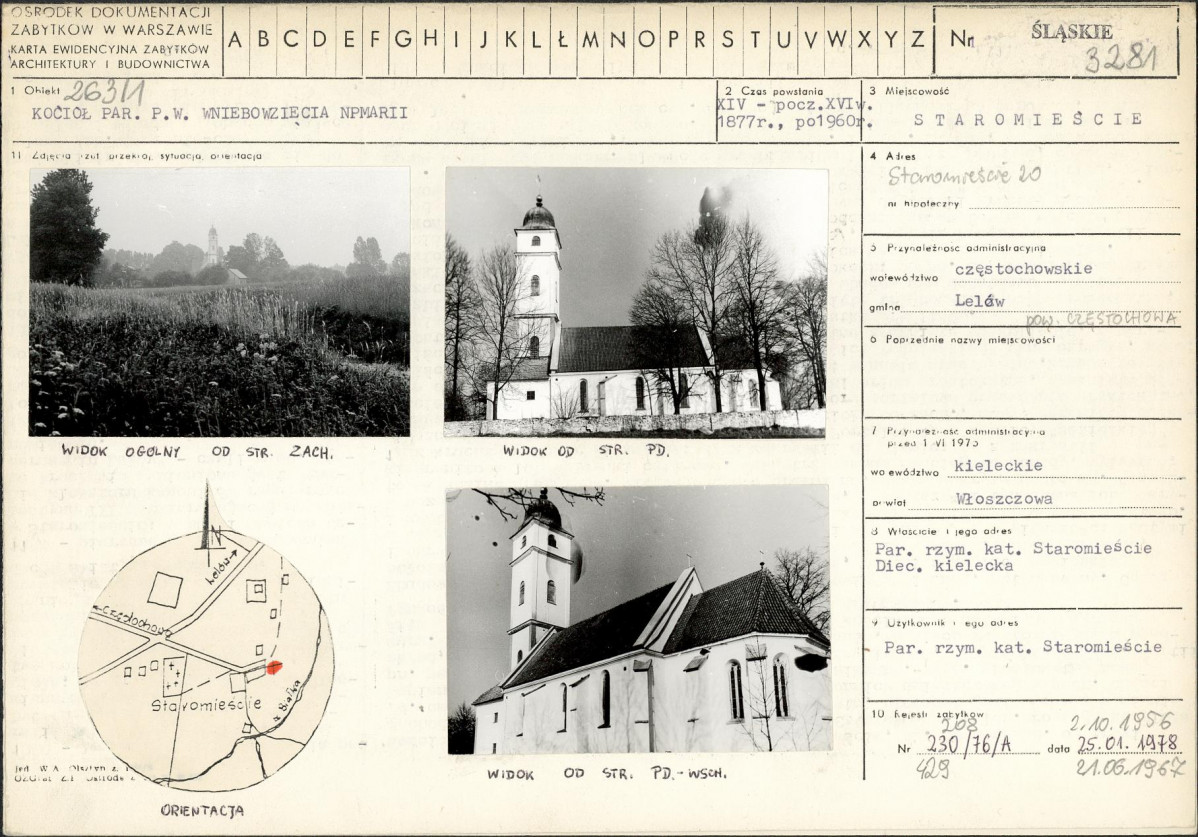Screen dimensions: 1198x837
Task: Open the south-east view church photo
Action: [x=638, y=619]
